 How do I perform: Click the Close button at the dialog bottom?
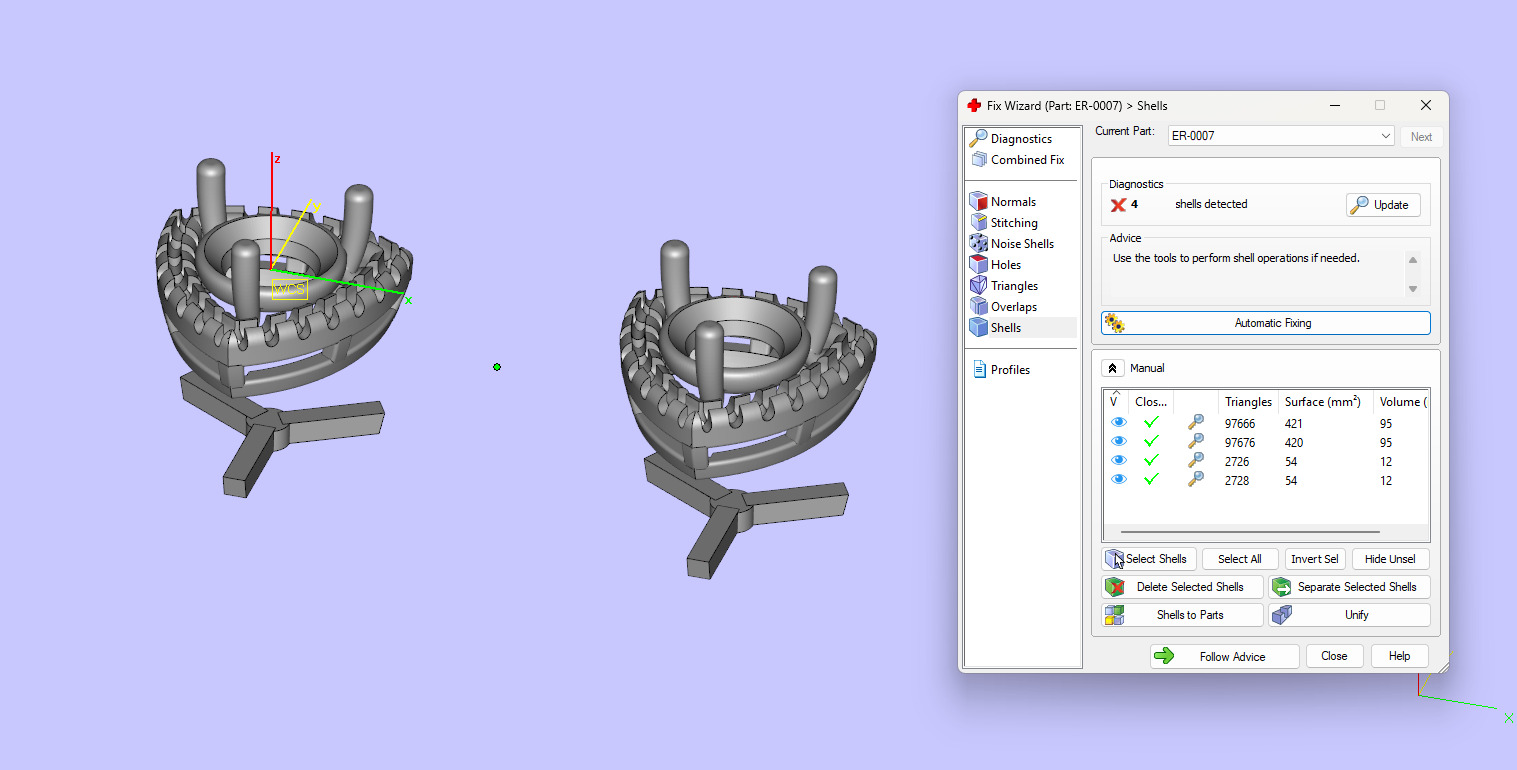click(x=1334, y=656)
